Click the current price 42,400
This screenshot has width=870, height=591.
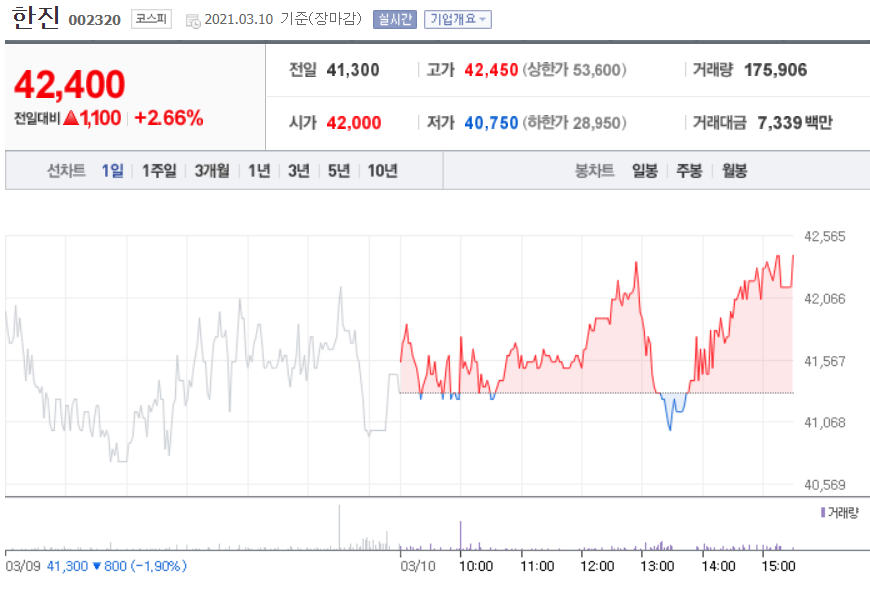click(69, 84)
